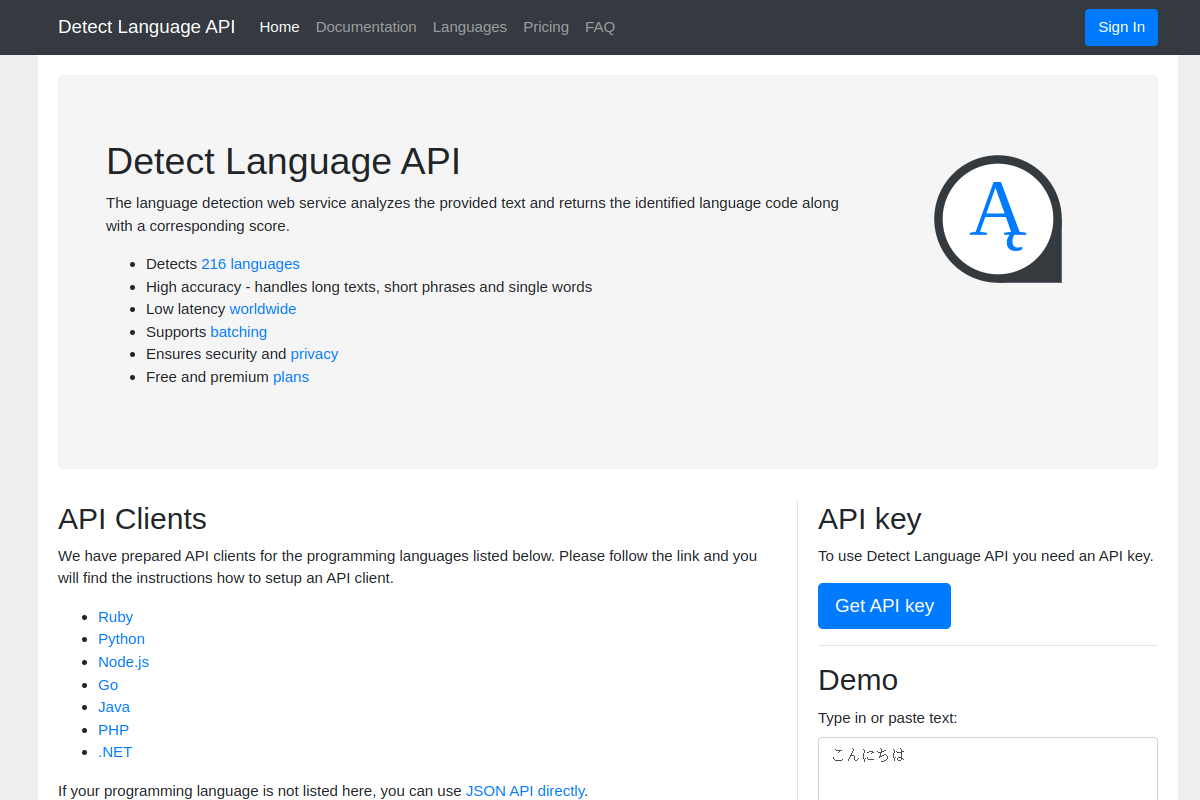Click the Detect Language API brand title
Viewport: 1200px width, 800px height.
[147, 27]
